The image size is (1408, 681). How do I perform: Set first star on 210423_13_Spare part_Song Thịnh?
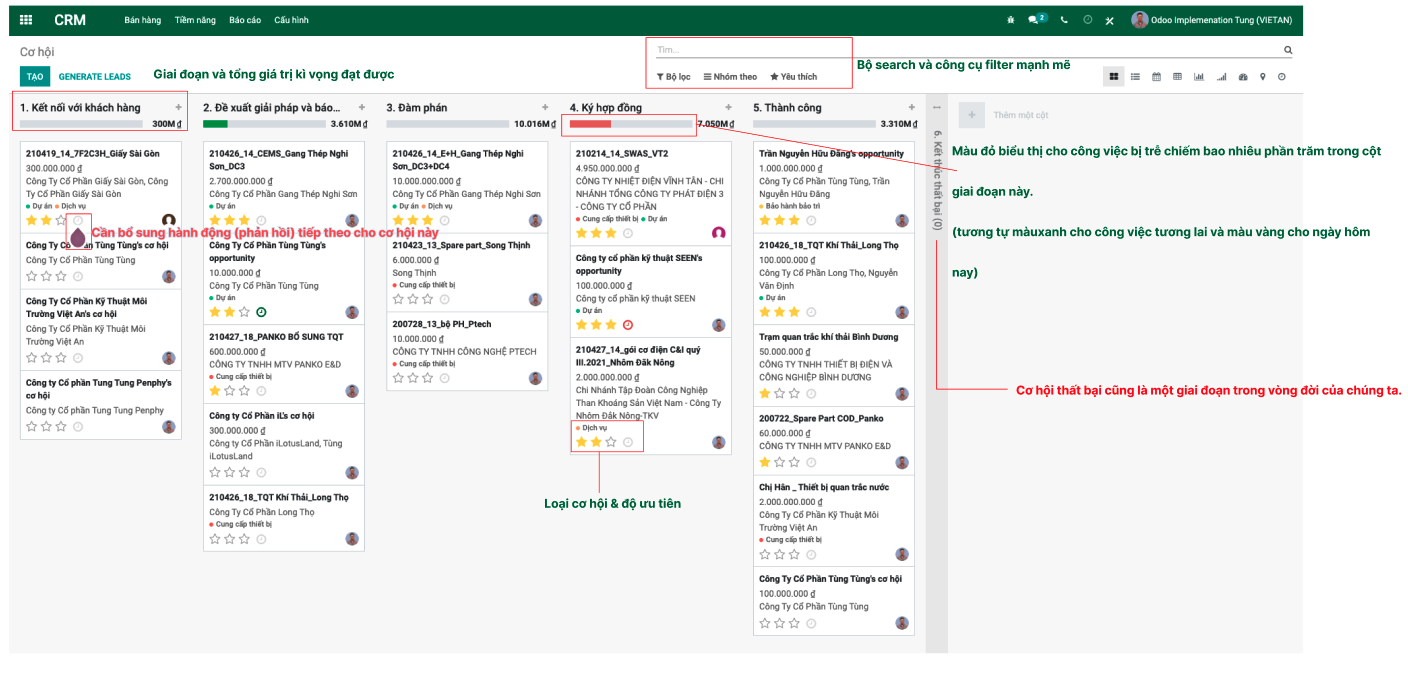[x=398, y=299]
